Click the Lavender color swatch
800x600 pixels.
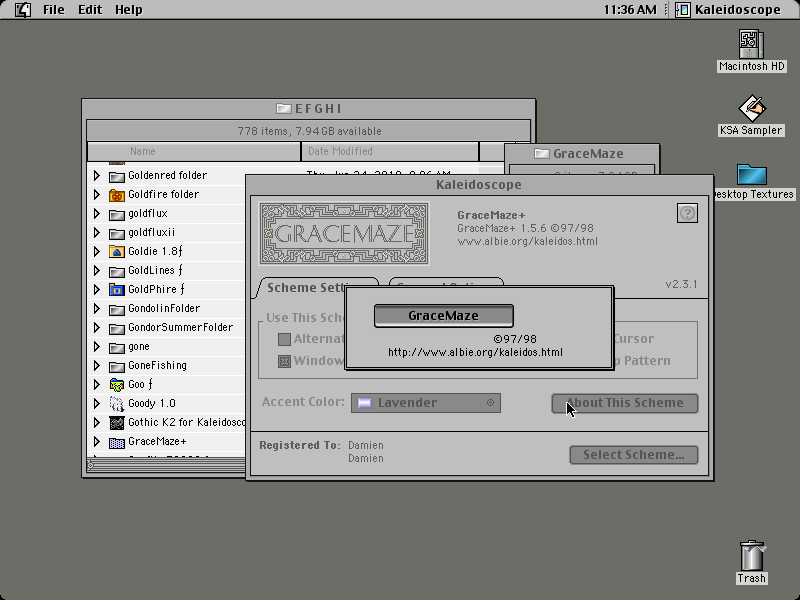[x=364, y=403]
